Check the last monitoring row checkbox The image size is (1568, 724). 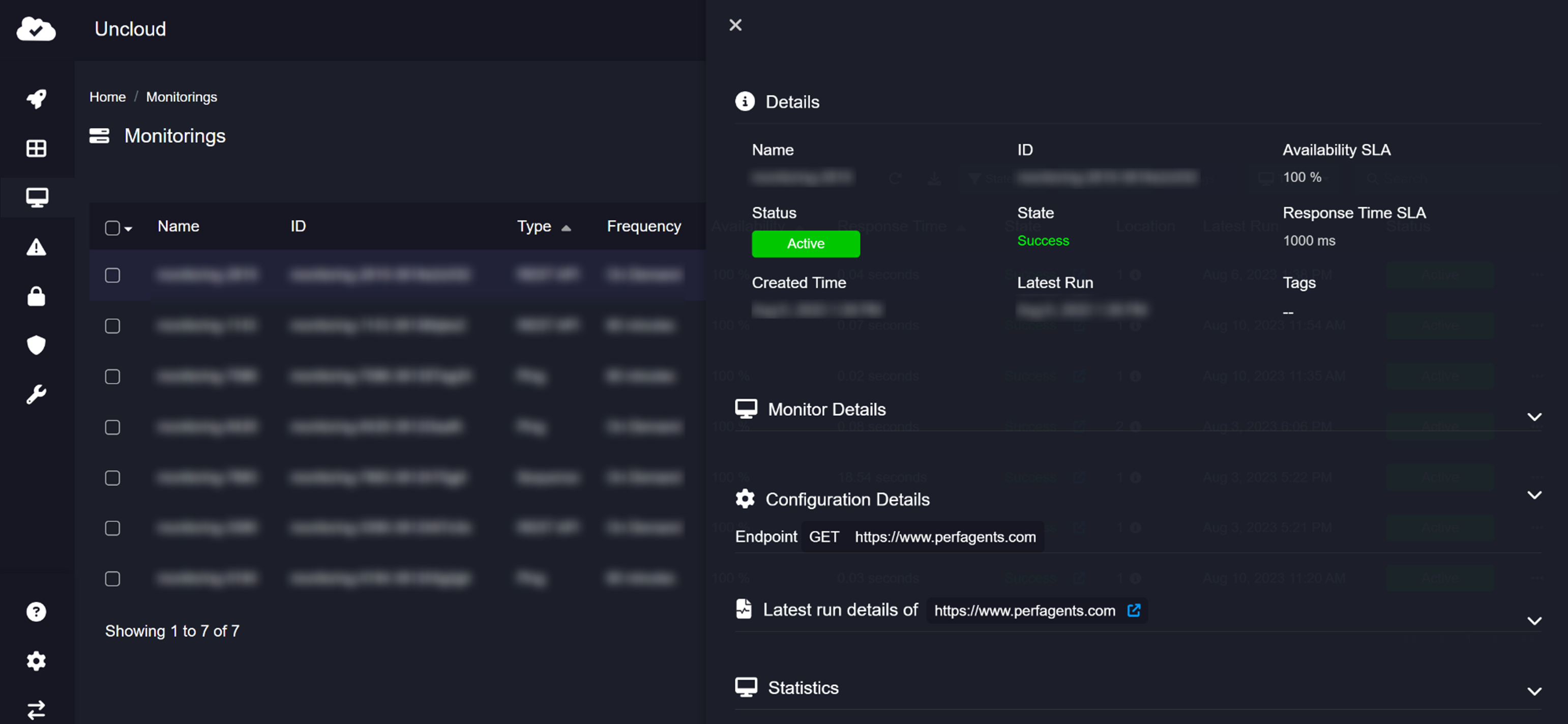[112, 578]
